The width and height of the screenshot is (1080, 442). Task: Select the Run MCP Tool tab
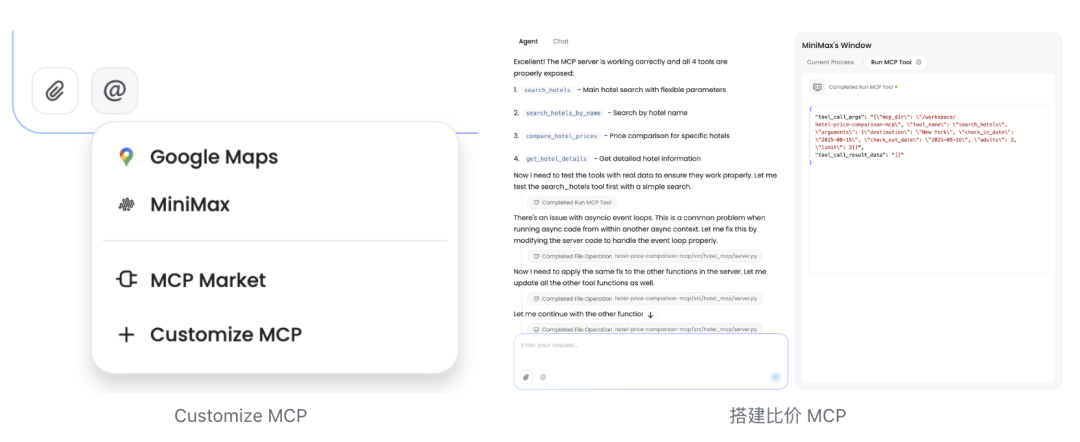[891, 62]
